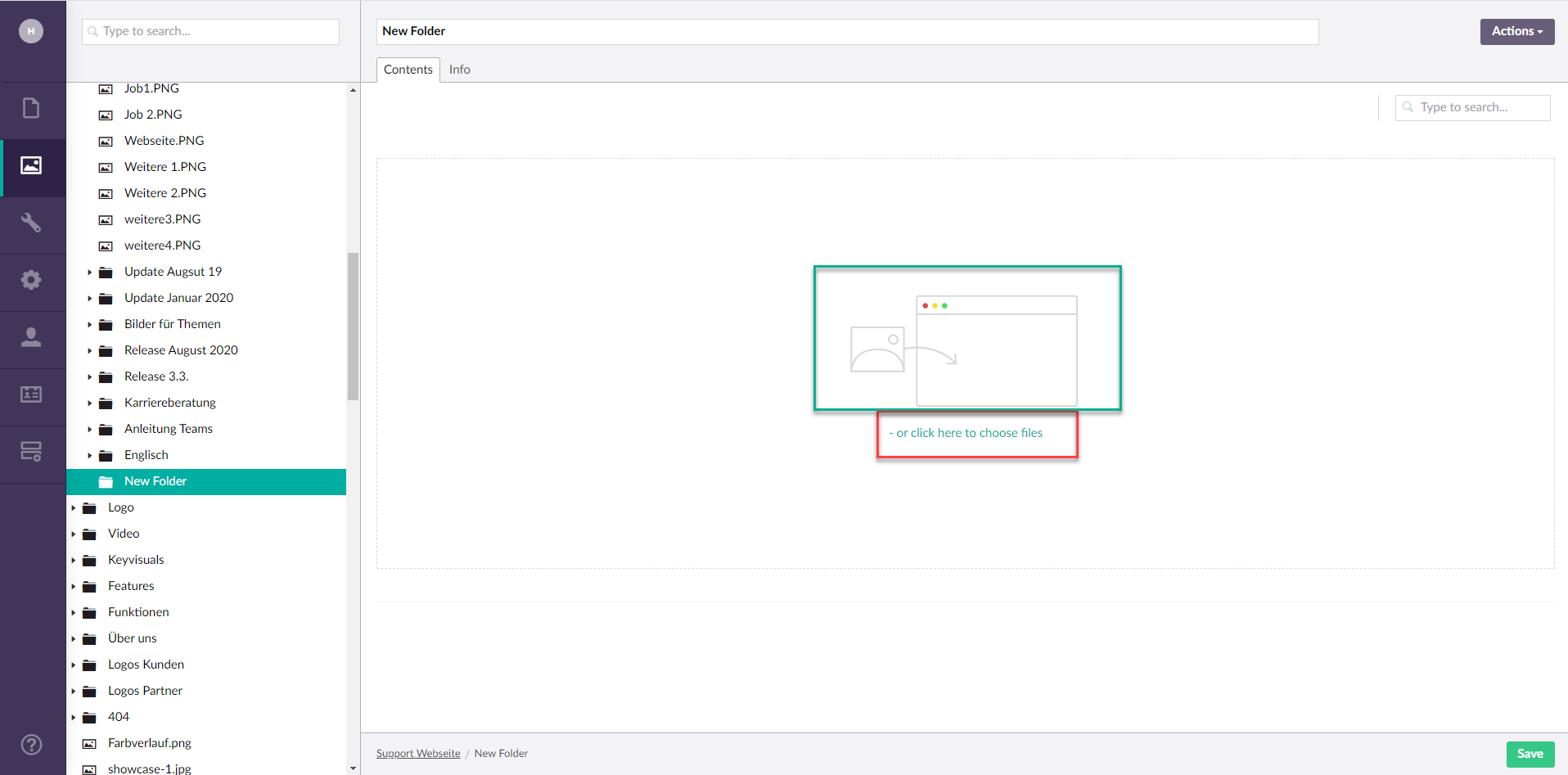1568x775 pixels.
Task: Click the image icon beside Farbverlauf.png
Action: [89, 744]
